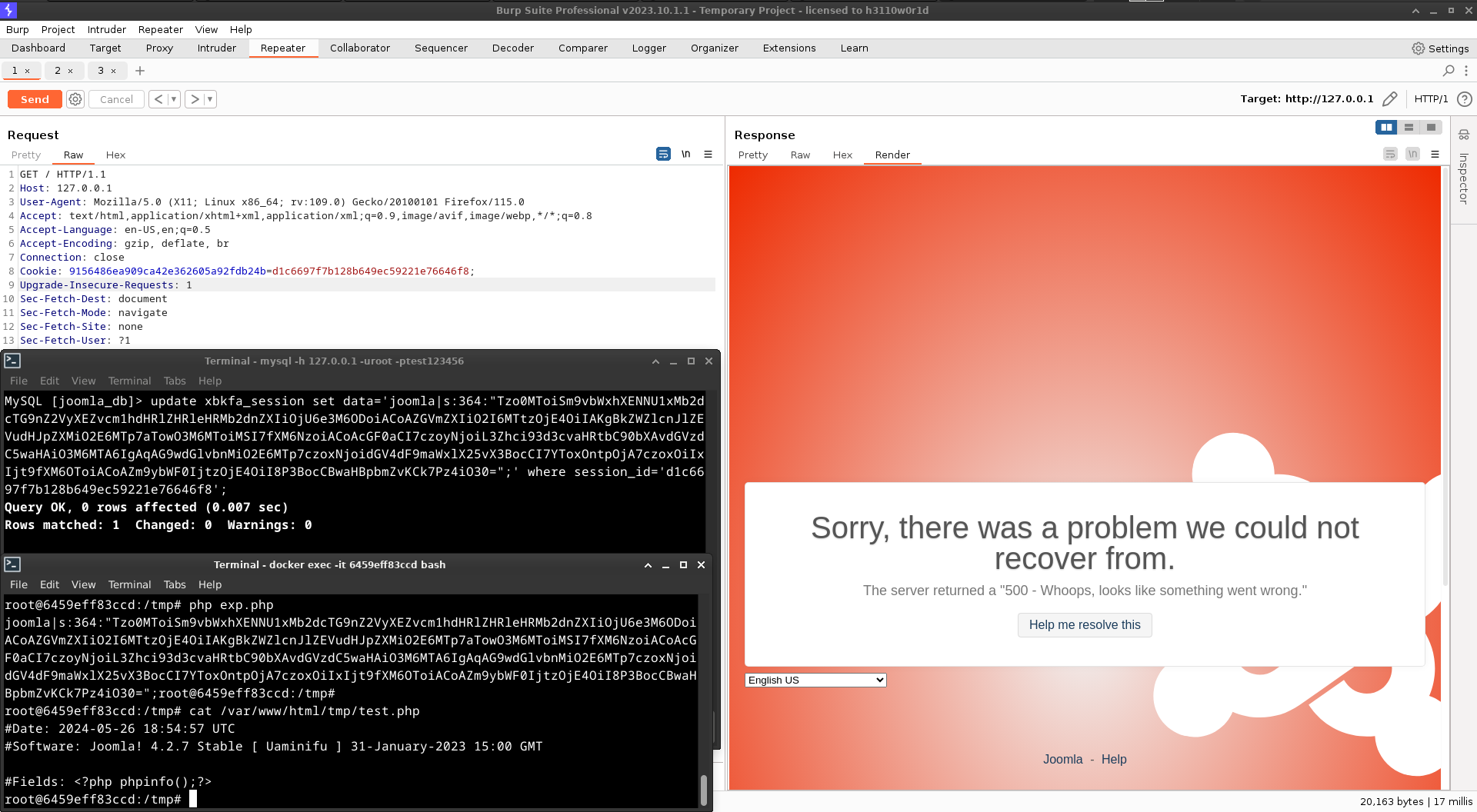
Task: Open the Sequencer tab
Action: [441, 48]
